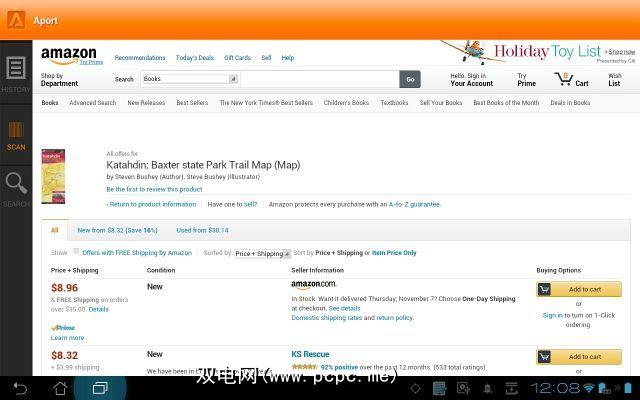This screenshot has height=400, width=640.
Task: Click the Katahdin map cover thumbnail
Action: click(x=53, y=176)
